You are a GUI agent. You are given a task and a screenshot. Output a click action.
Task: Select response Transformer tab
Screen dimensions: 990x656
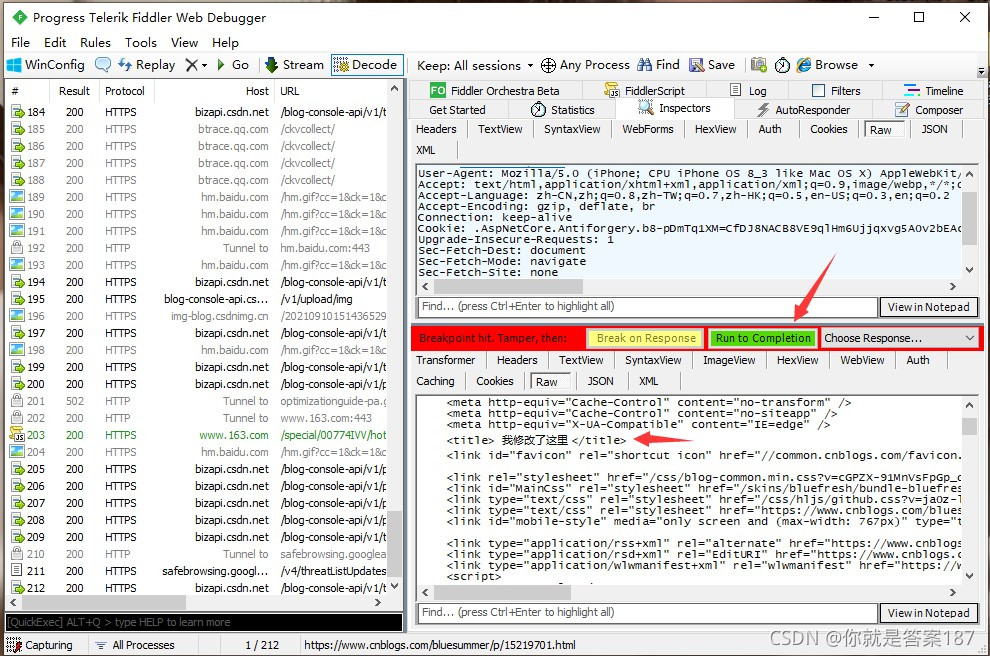445,360
